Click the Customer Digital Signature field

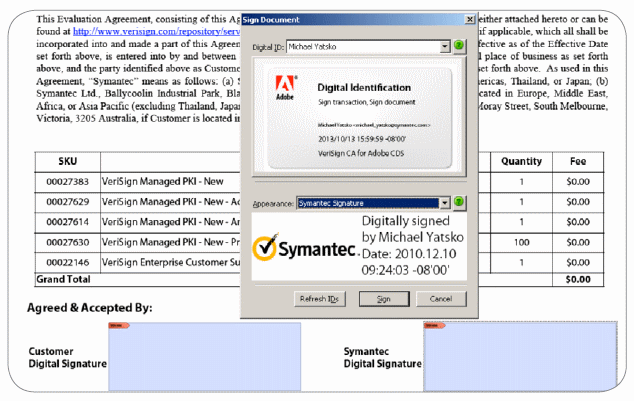pos(205,357)
